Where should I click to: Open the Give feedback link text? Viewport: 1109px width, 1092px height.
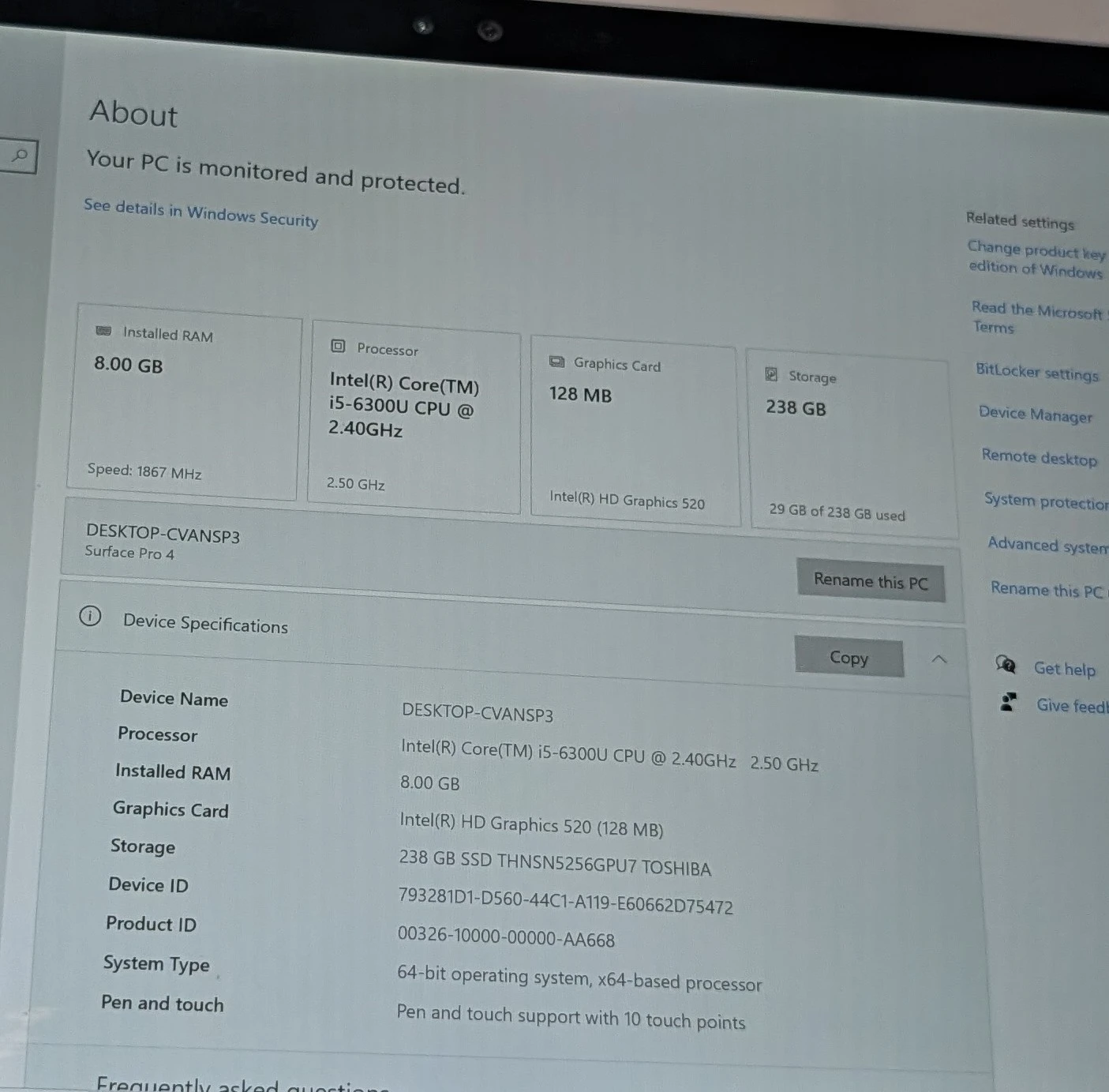1072,705
